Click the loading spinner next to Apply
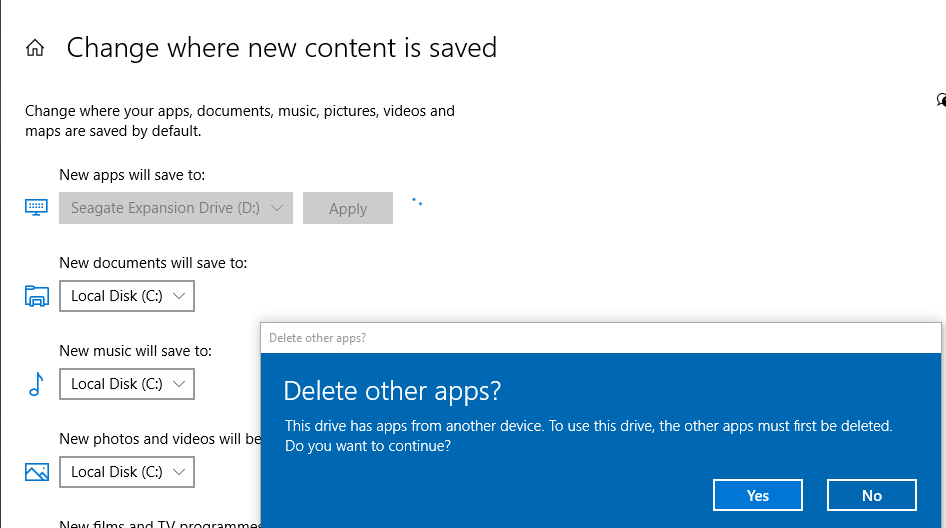 pyautogui.click(x=417, y=201)
